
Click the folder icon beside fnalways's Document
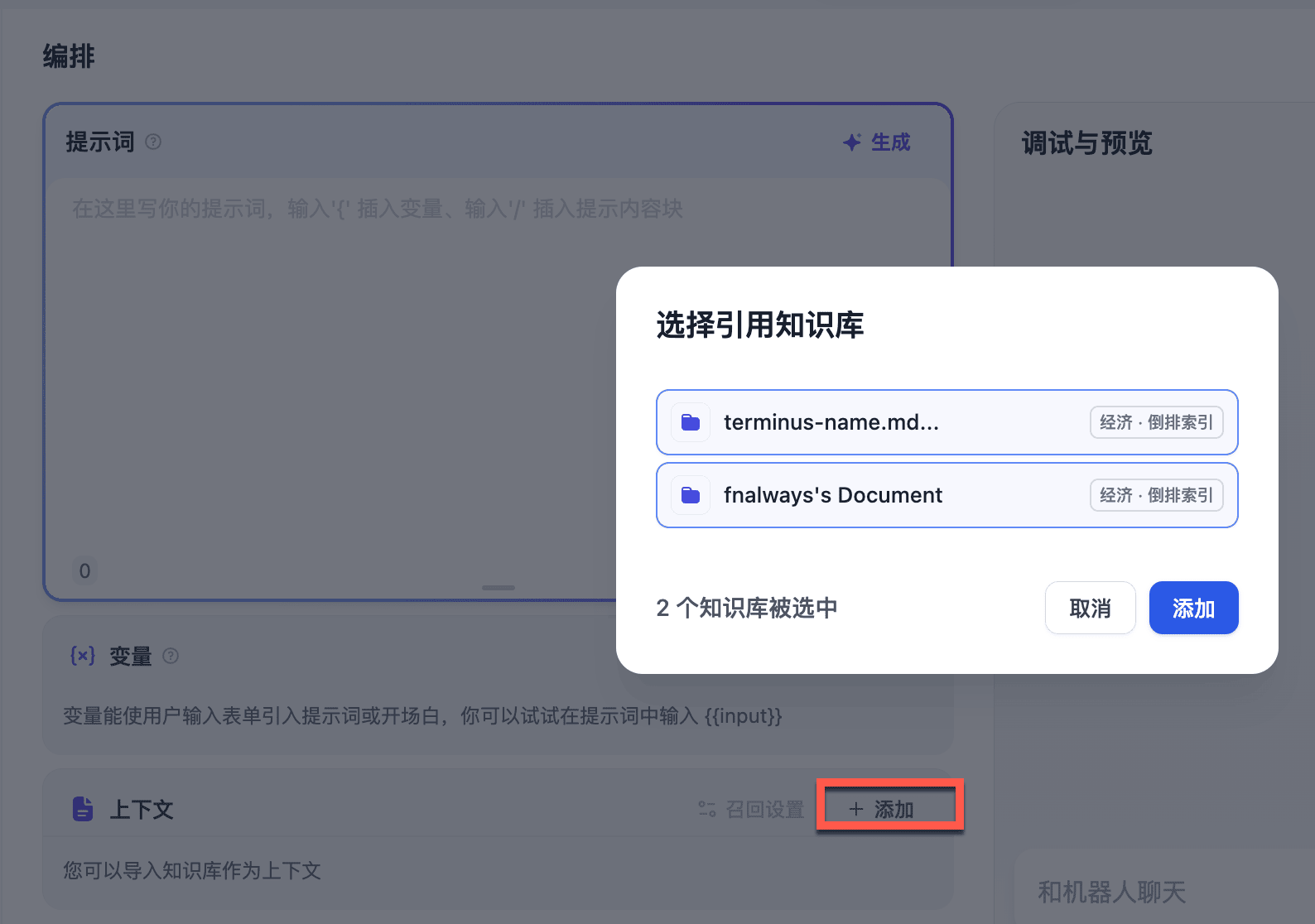[x=691, y=496]
